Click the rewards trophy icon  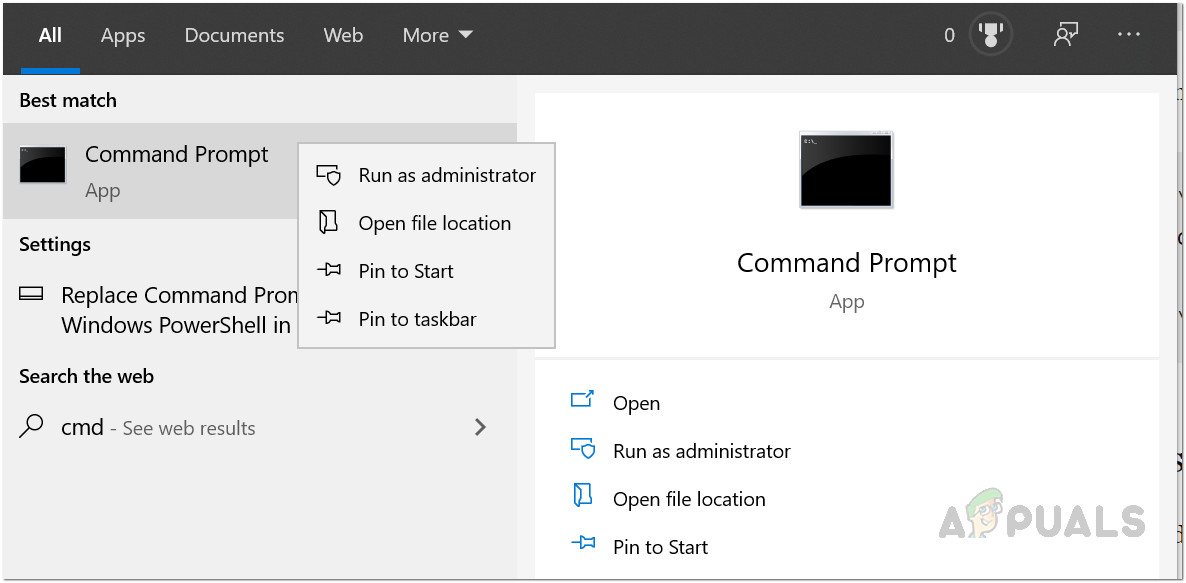[991, 36]
